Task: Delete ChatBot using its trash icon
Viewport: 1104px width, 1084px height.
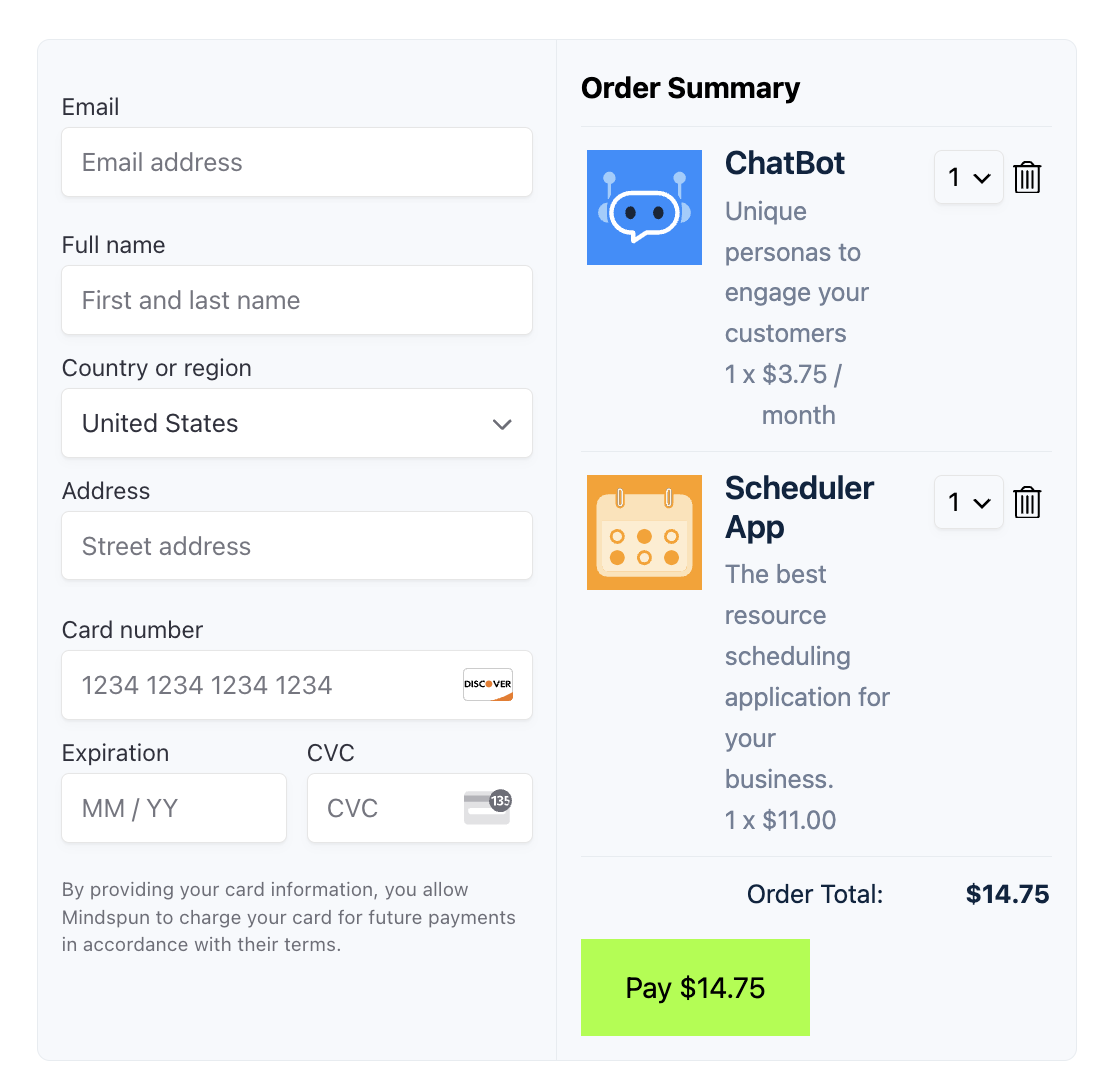Action: [1027, 177]
